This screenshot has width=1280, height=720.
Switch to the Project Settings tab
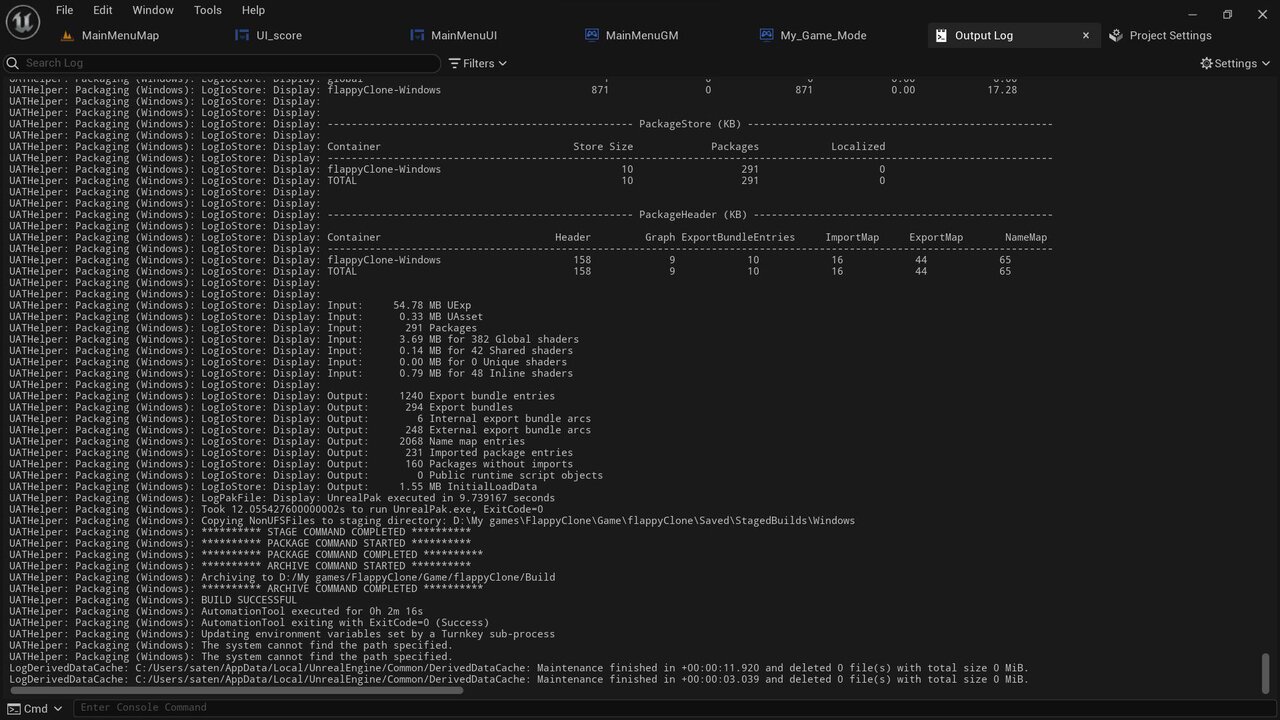(1170, 35)
